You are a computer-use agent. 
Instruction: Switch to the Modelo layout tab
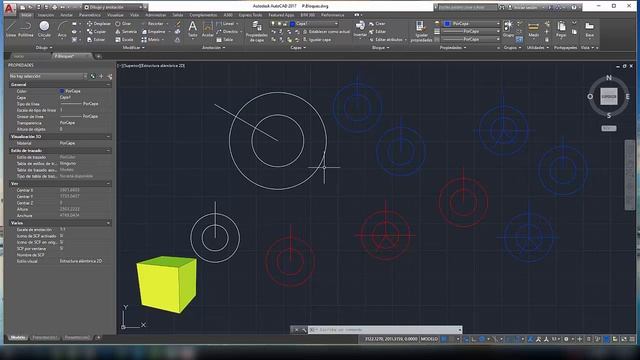click(18, 338)
